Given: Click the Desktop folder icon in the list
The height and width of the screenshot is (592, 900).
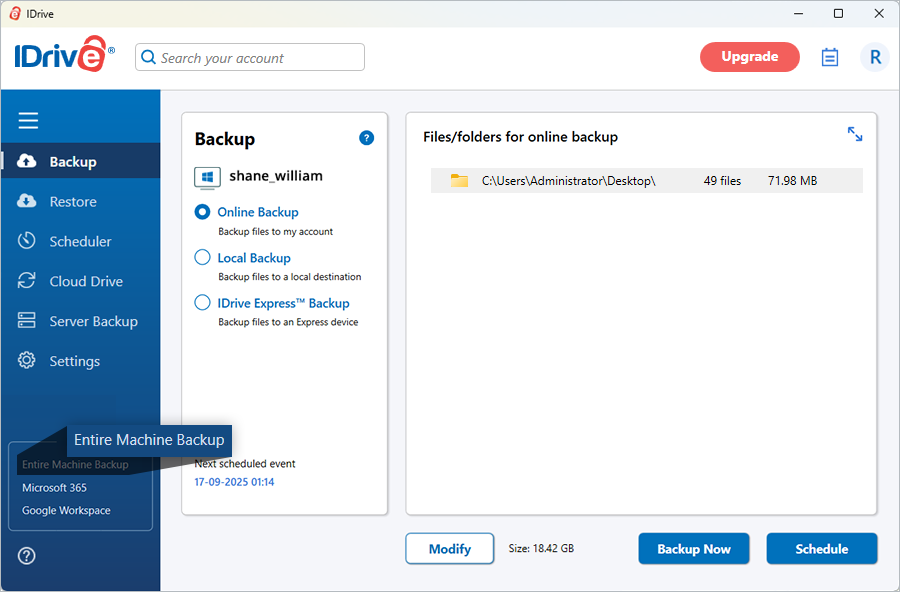Looking at the screenshot, I should pos(459,180).
